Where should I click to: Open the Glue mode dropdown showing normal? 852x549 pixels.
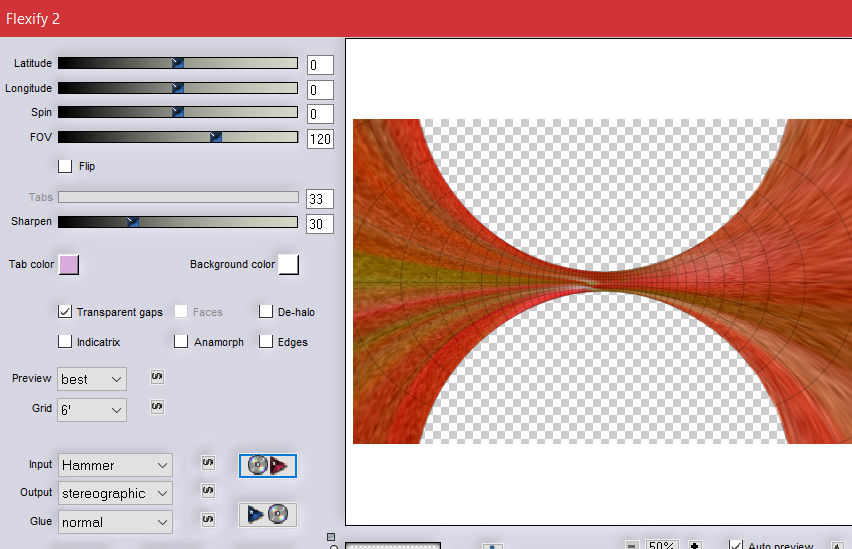115,522
